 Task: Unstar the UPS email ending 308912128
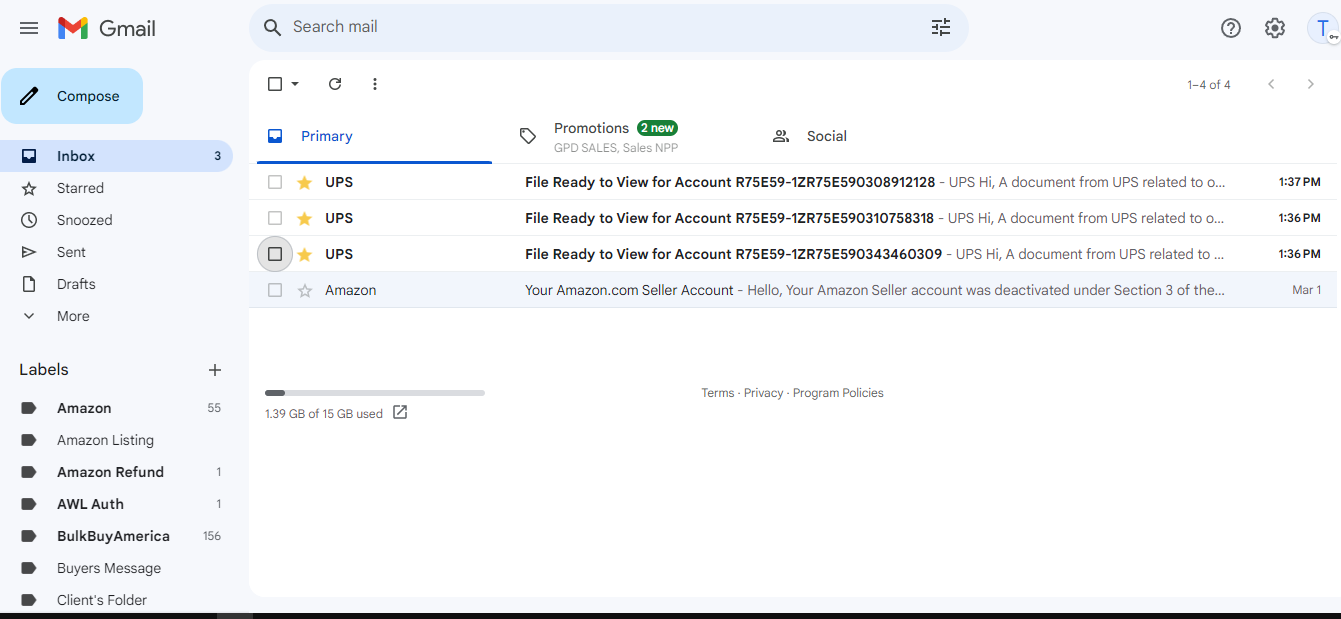tap(305, 182)
